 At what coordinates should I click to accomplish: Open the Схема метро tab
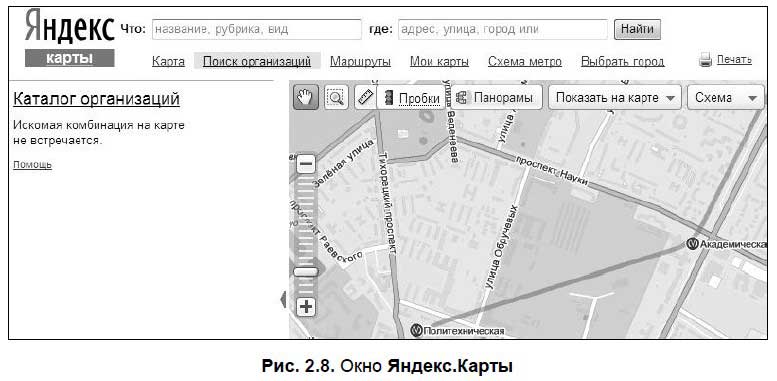tap(525, 61)
